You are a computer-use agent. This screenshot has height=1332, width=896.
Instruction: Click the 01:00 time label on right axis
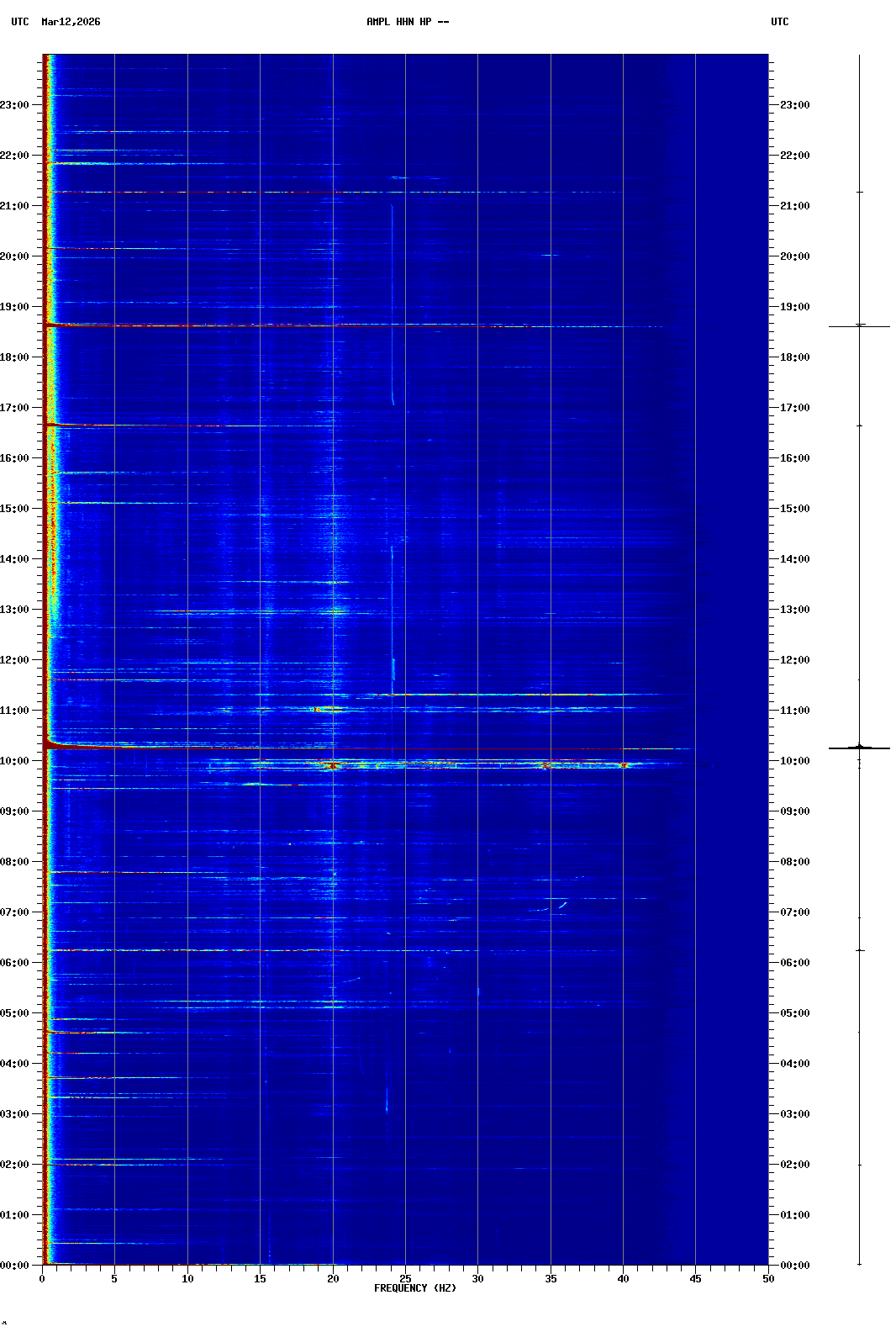pos(794,1215)
